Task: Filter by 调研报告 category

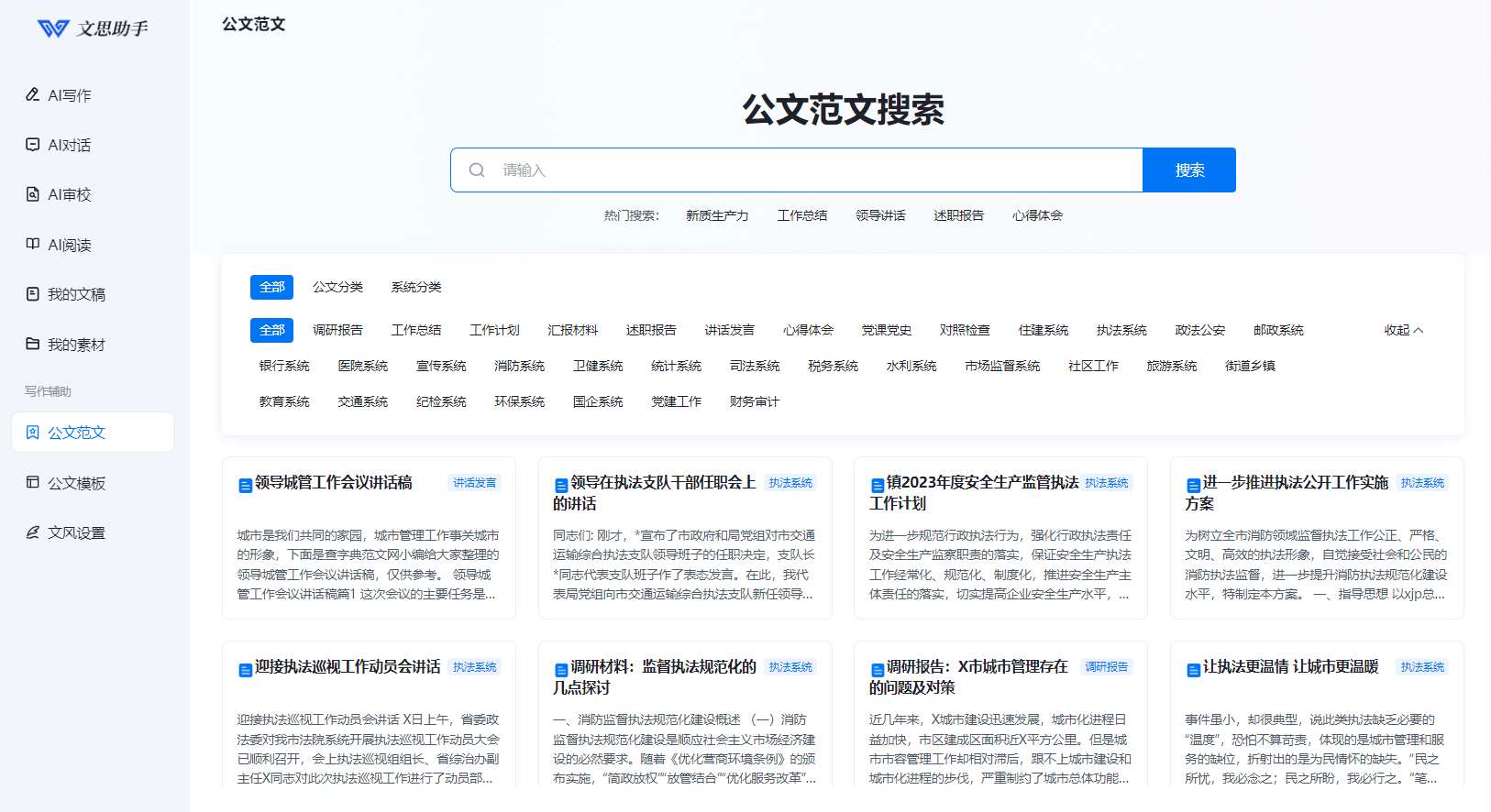Action: [x=337, y=330]
